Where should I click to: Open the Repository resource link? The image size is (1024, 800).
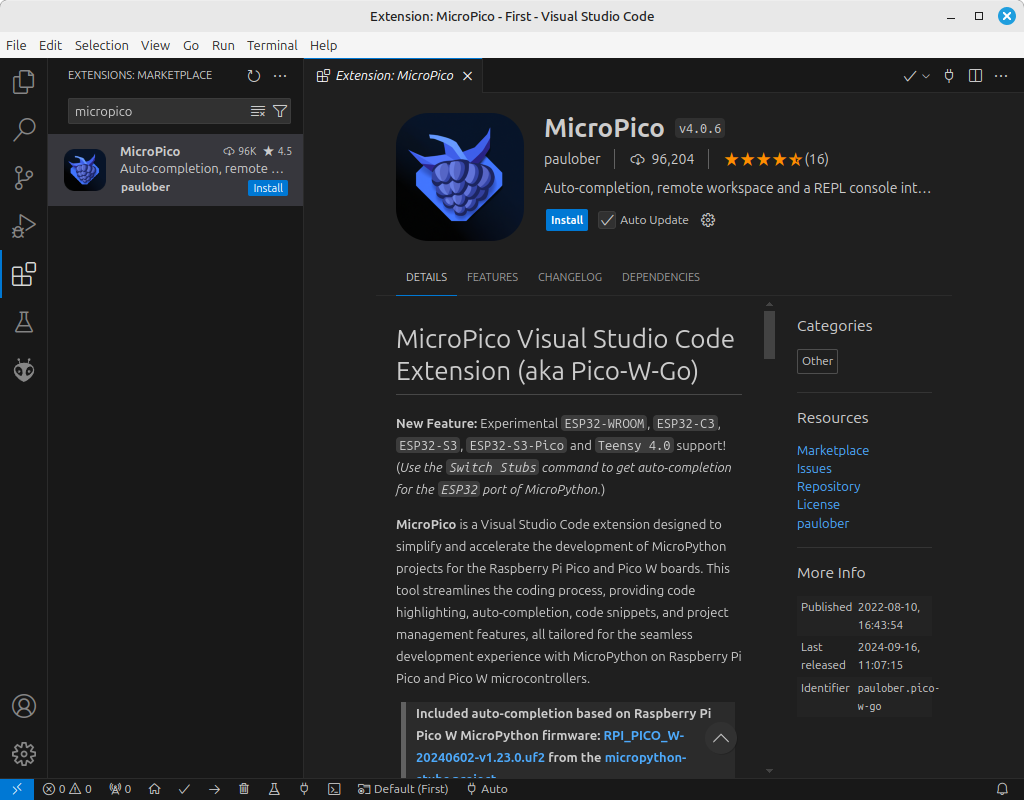pos(828,487)
